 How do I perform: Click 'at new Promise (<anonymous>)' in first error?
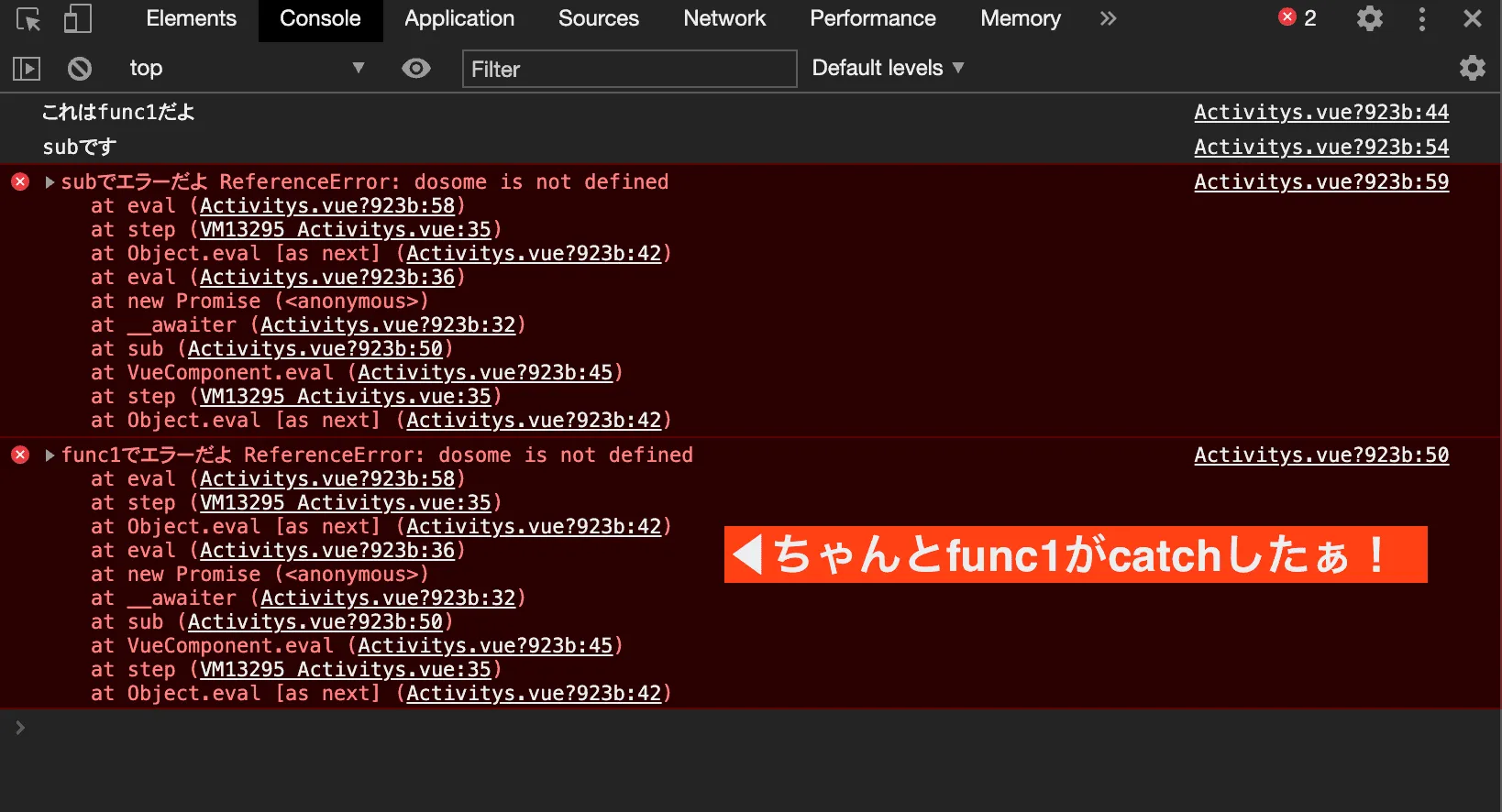(260, 302)
